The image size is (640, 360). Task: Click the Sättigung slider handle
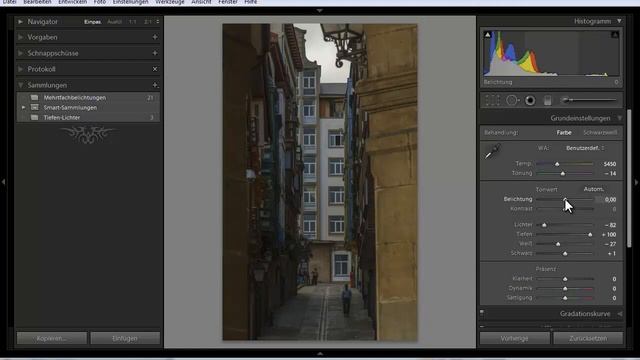(x=565, y=298)
